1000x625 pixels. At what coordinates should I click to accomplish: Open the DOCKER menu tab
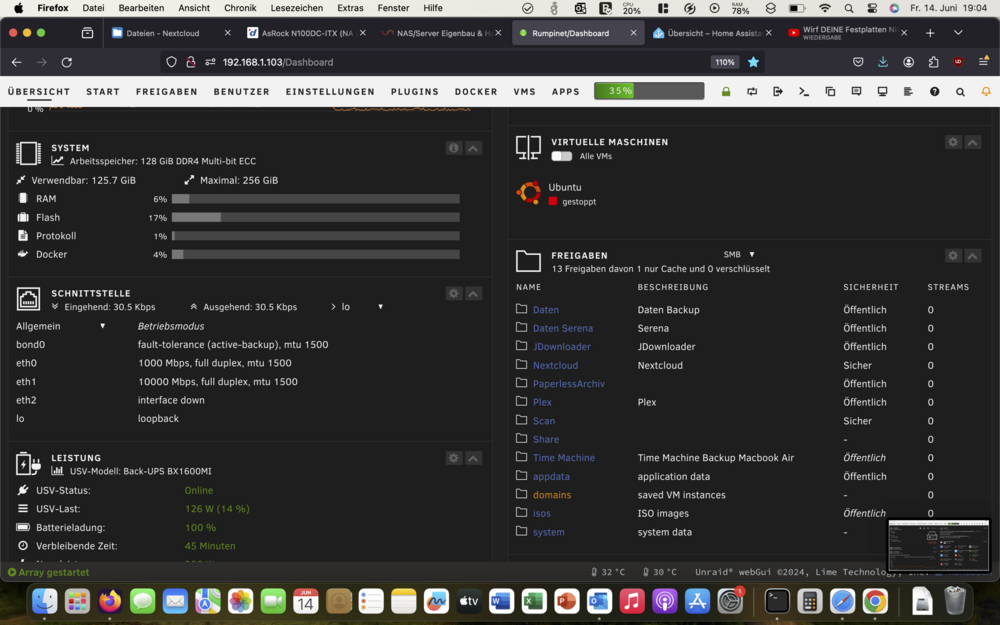pos(476,92)
